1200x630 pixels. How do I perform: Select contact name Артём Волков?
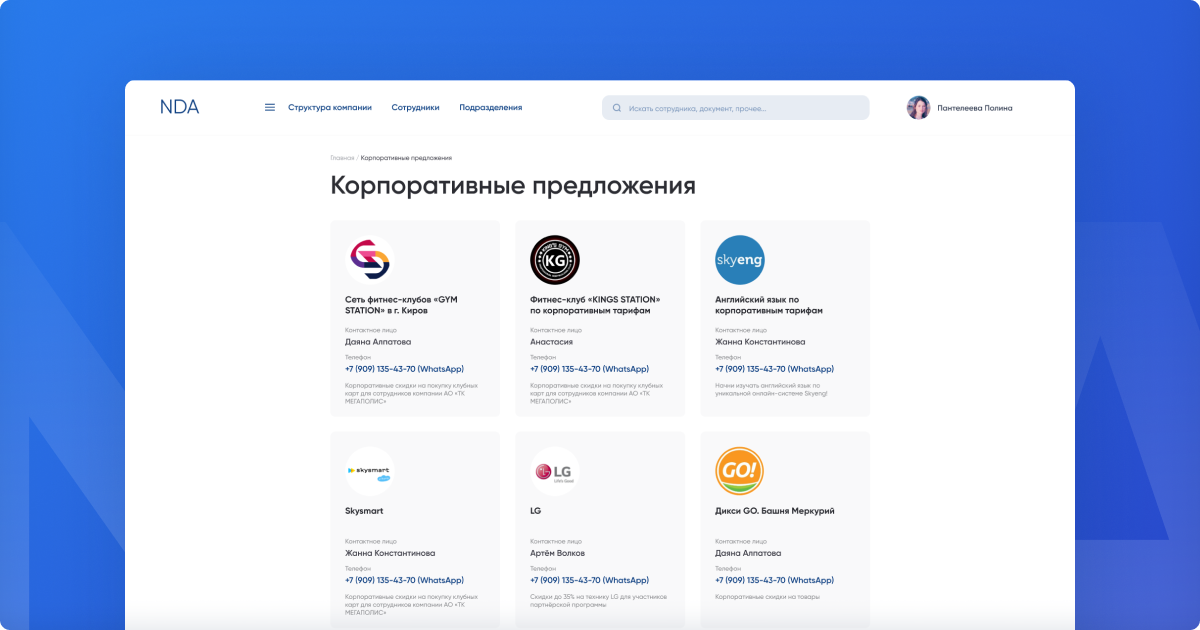(x=557, y=553)
